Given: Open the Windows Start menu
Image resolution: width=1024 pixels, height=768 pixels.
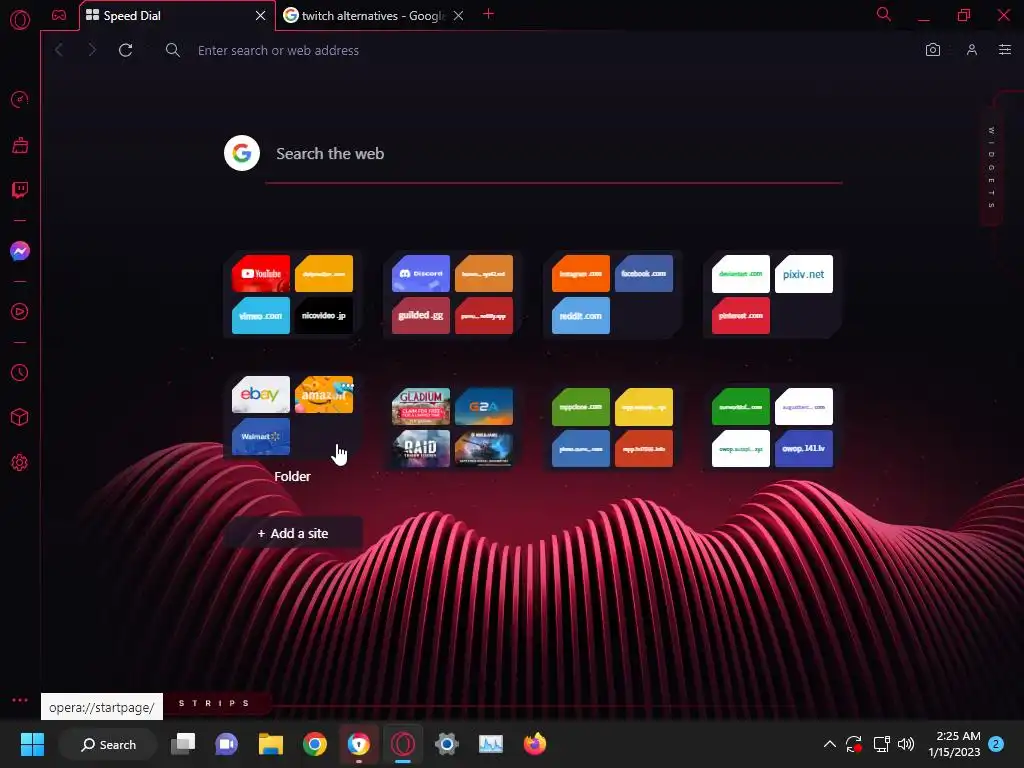Looking at the screenshot, I should [x=32, y=744].
